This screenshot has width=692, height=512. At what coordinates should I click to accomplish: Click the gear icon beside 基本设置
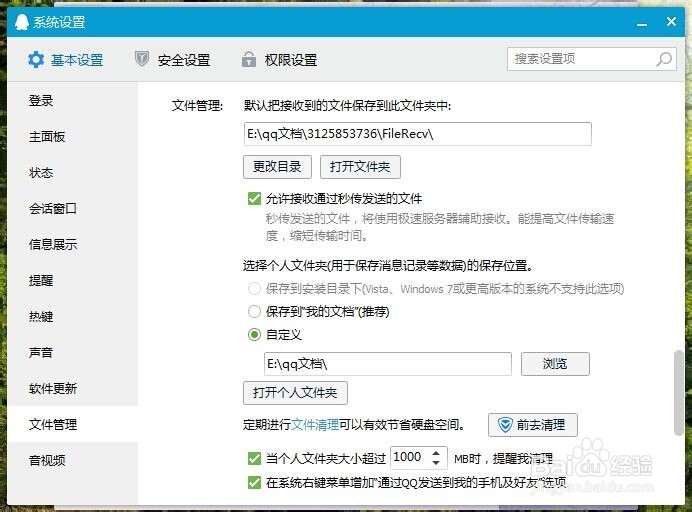36,60
